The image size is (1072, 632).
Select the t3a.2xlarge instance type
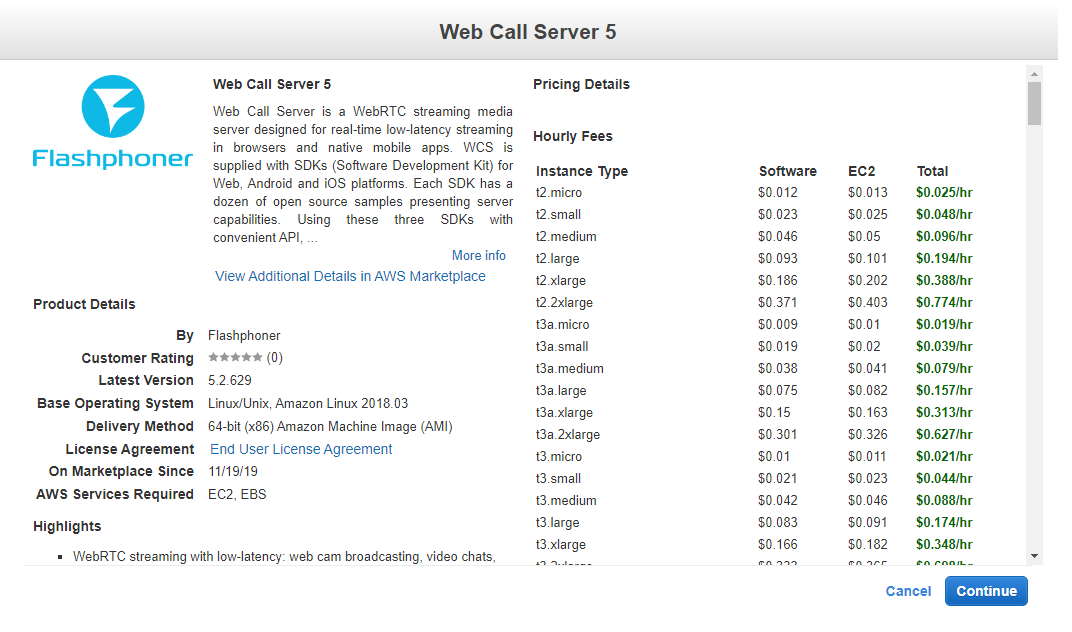568,435
